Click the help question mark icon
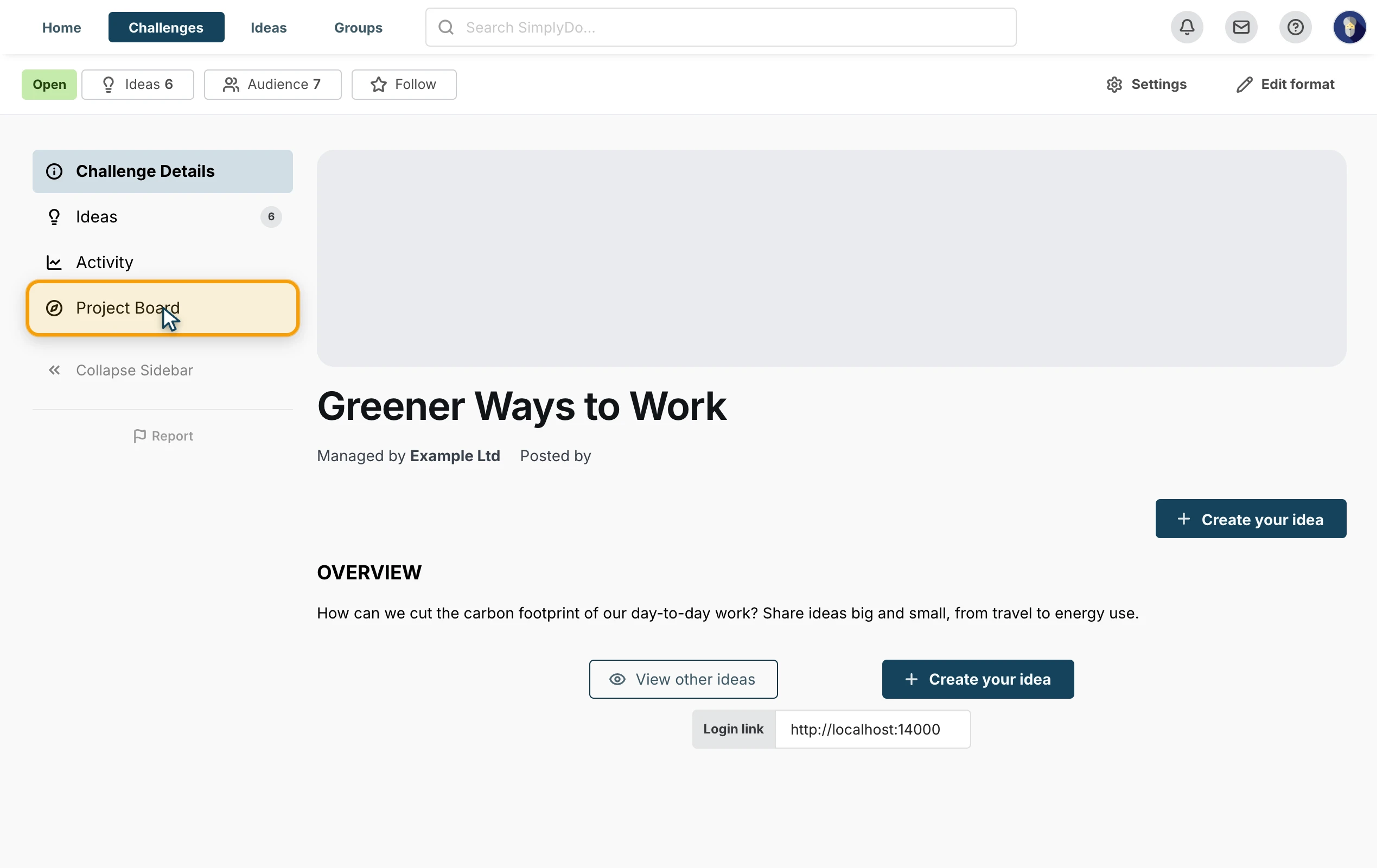Image resolution: width=1389 pixels, height=868 pixels. [1296, 27]
